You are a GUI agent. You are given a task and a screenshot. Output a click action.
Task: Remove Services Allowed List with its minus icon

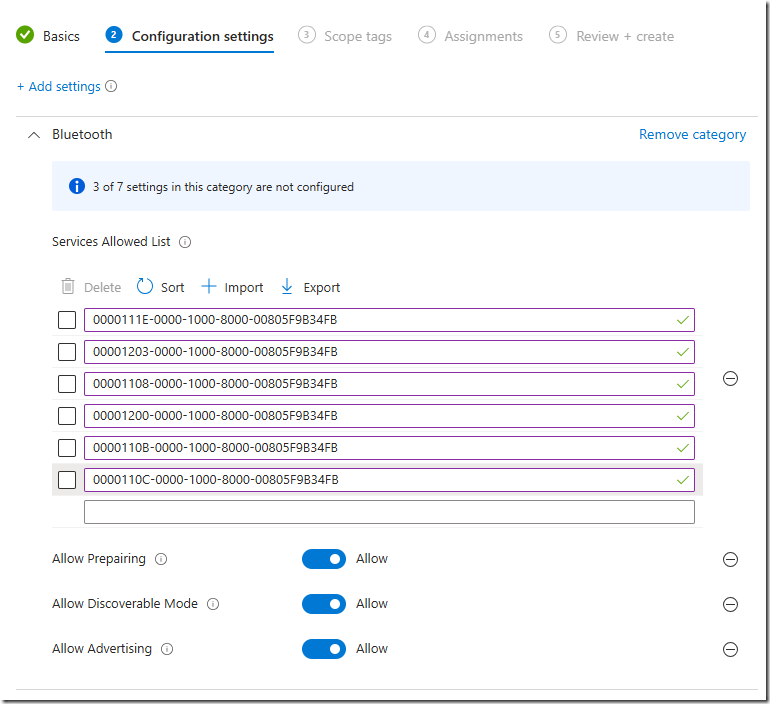point(730,379)
